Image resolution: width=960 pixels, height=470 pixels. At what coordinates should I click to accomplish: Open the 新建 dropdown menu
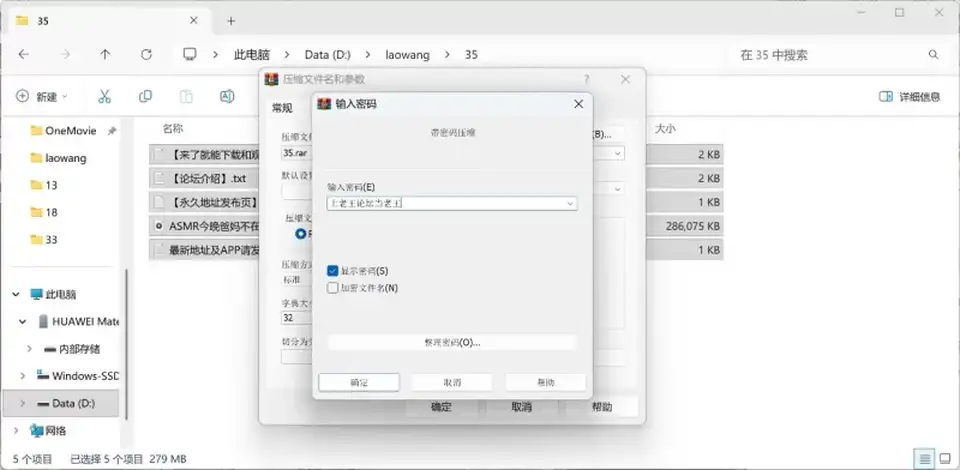(x=42, y=96)
